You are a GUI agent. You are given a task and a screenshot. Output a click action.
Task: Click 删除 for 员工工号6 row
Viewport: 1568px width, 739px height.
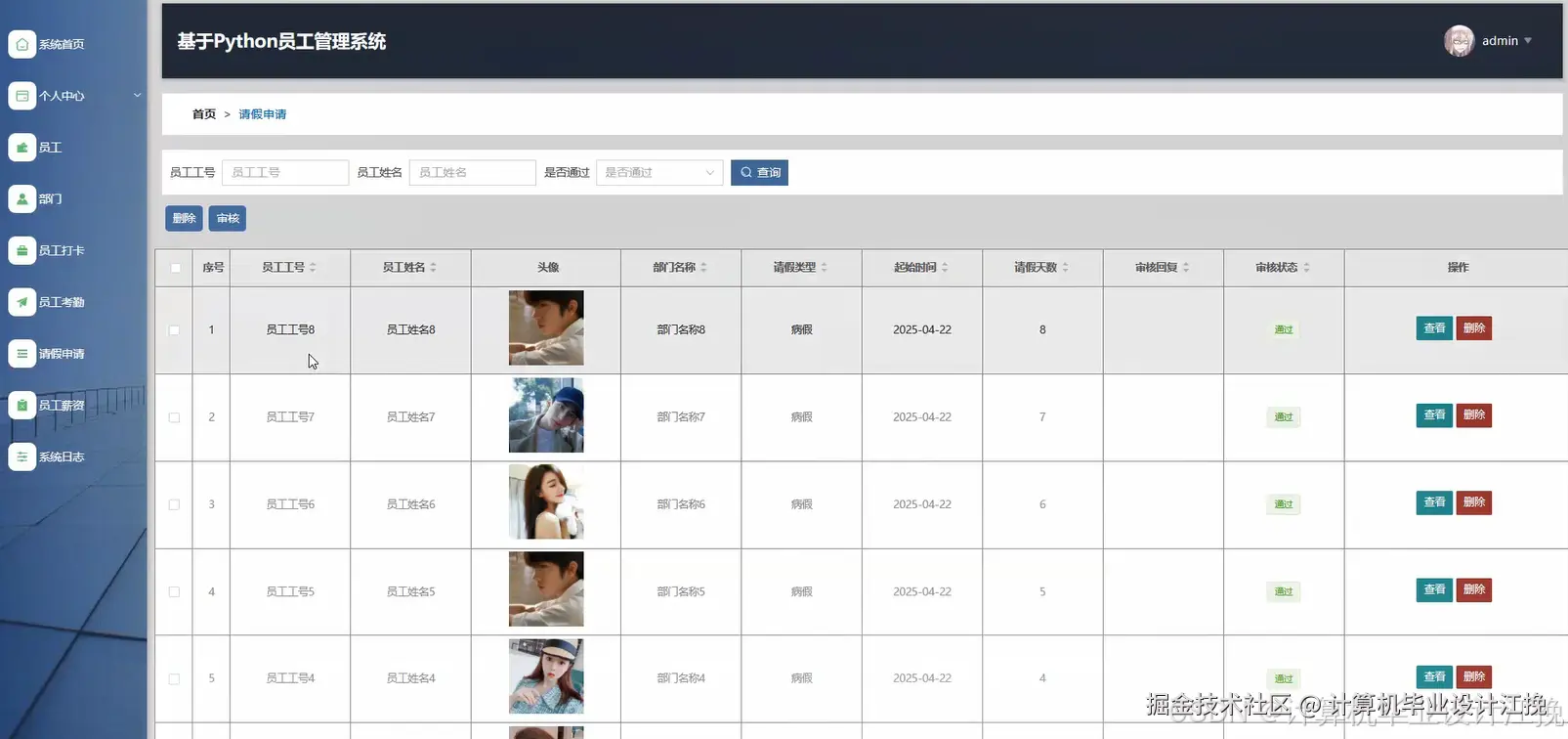(x=1474, y=502)
